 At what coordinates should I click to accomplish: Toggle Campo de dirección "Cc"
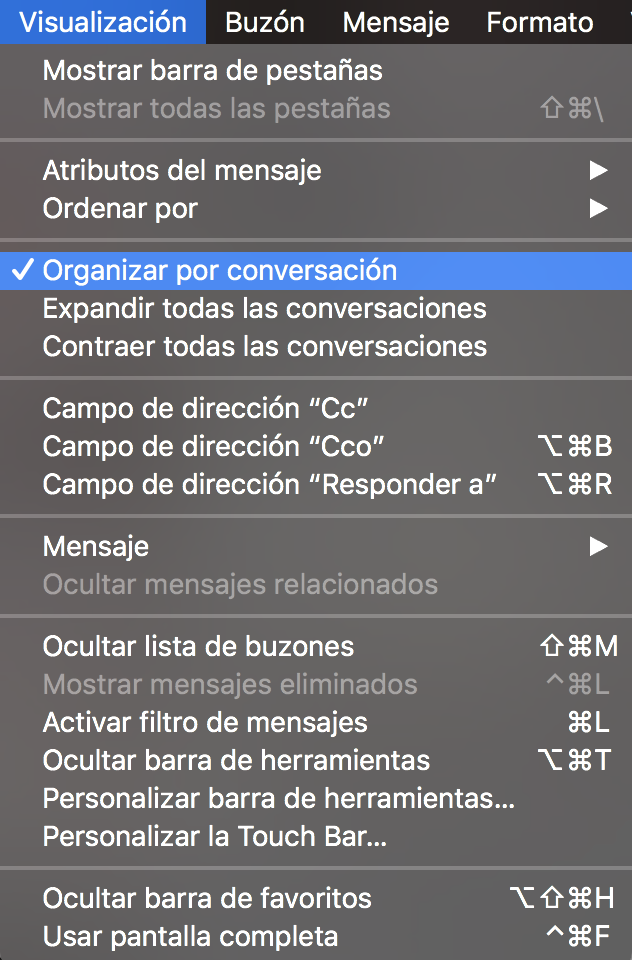tap(199, 409)
